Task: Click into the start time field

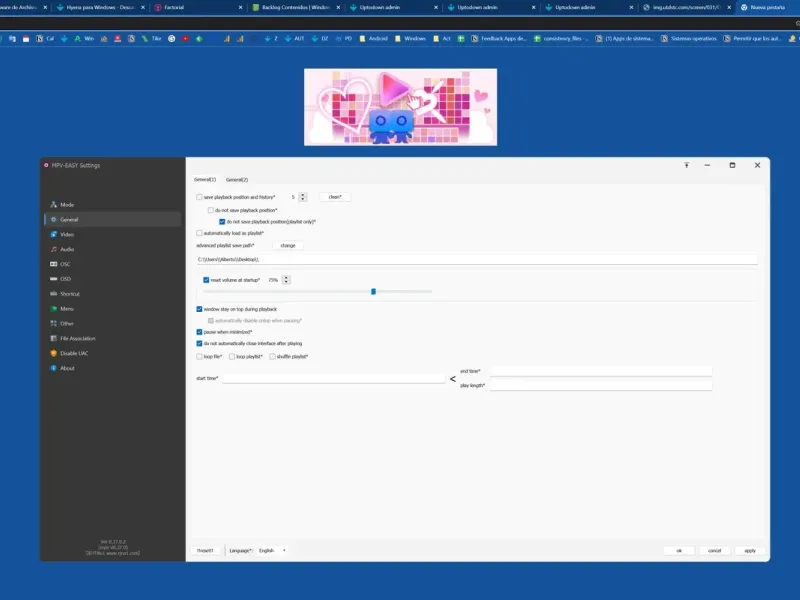Action: click(x=334, y=378)
